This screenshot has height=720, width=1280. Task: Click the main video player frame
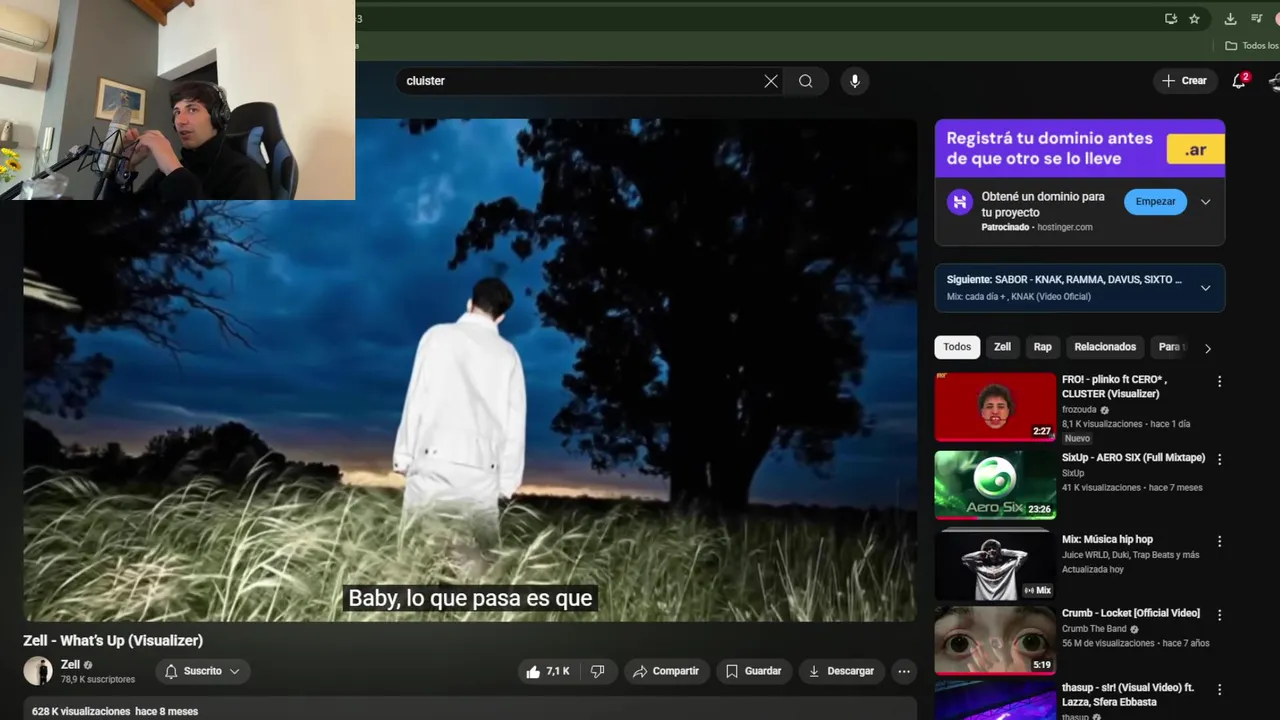[470, 370]
